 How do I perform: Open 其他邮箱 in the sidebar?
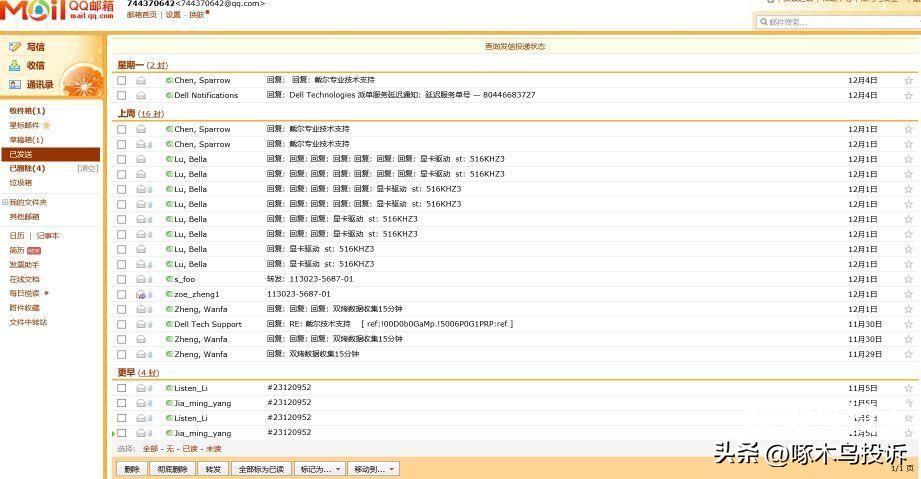25,217
